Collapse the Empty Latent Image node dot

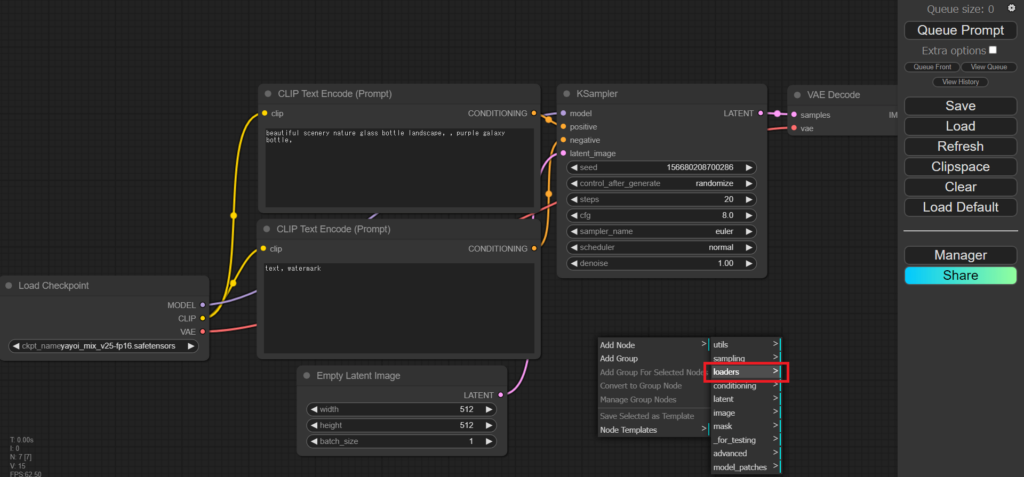click(x=306, y=376)
